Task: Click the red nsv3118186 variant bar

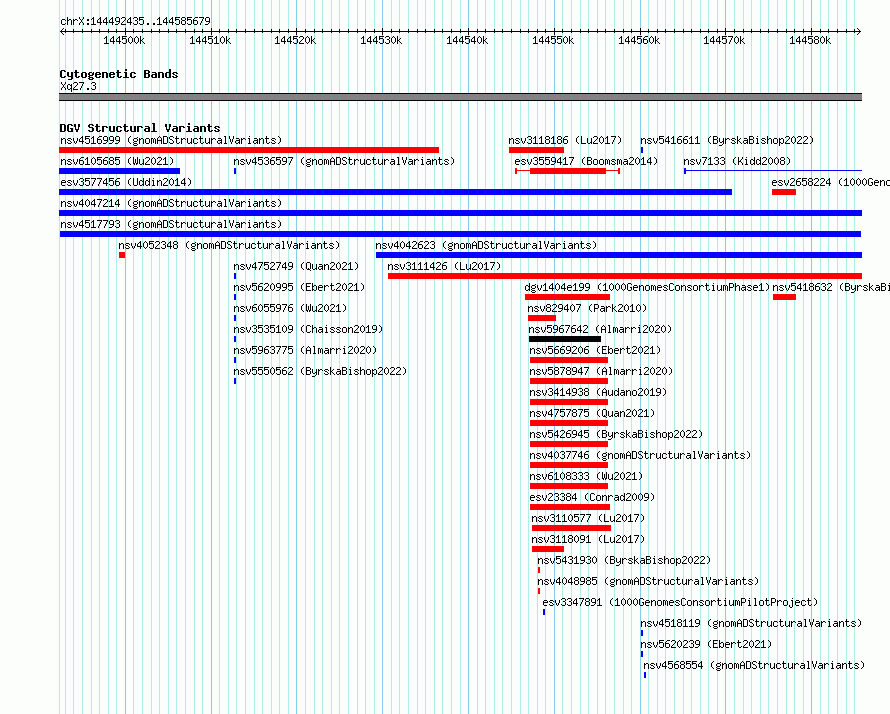Action: point(536,150)
